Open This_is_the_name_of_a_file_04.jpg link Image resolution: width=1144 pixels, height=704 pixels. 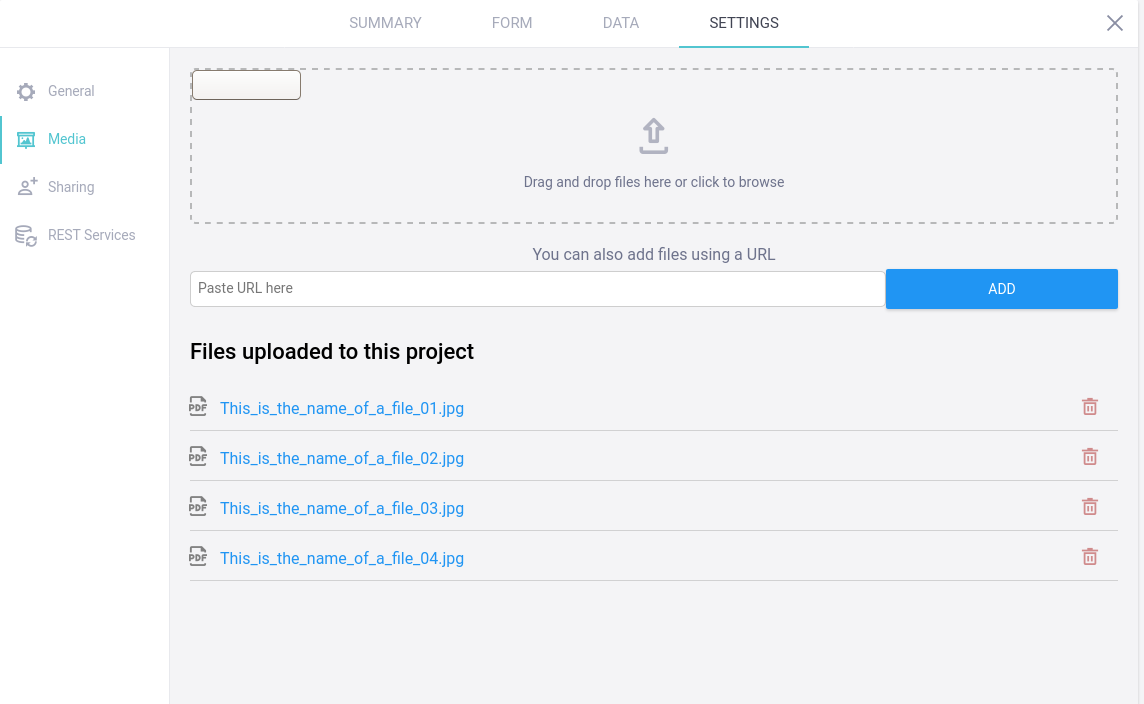pos(342,558)
